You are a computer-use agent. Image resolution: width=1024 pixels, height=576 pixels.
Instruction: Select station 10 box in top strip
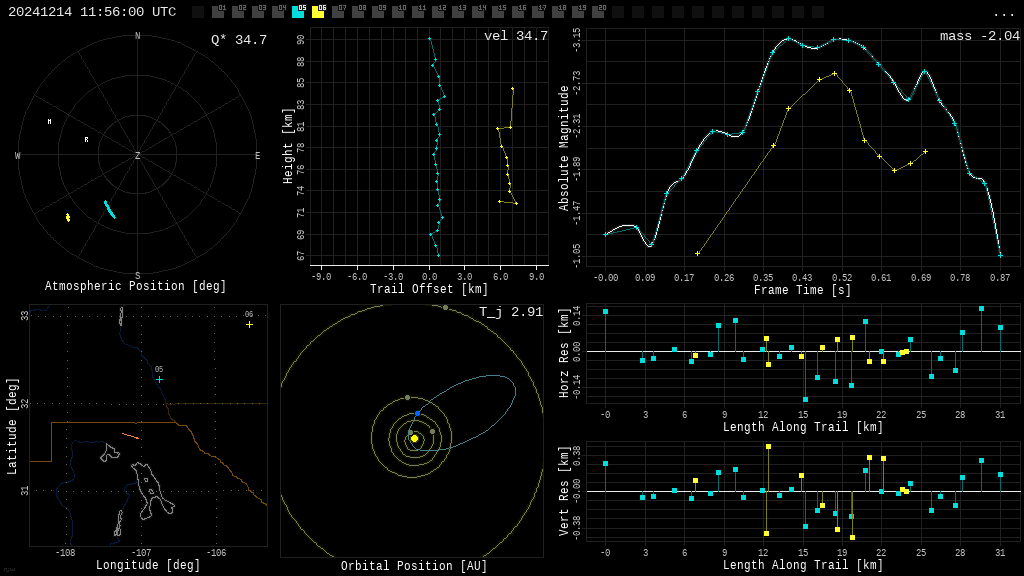398,12
